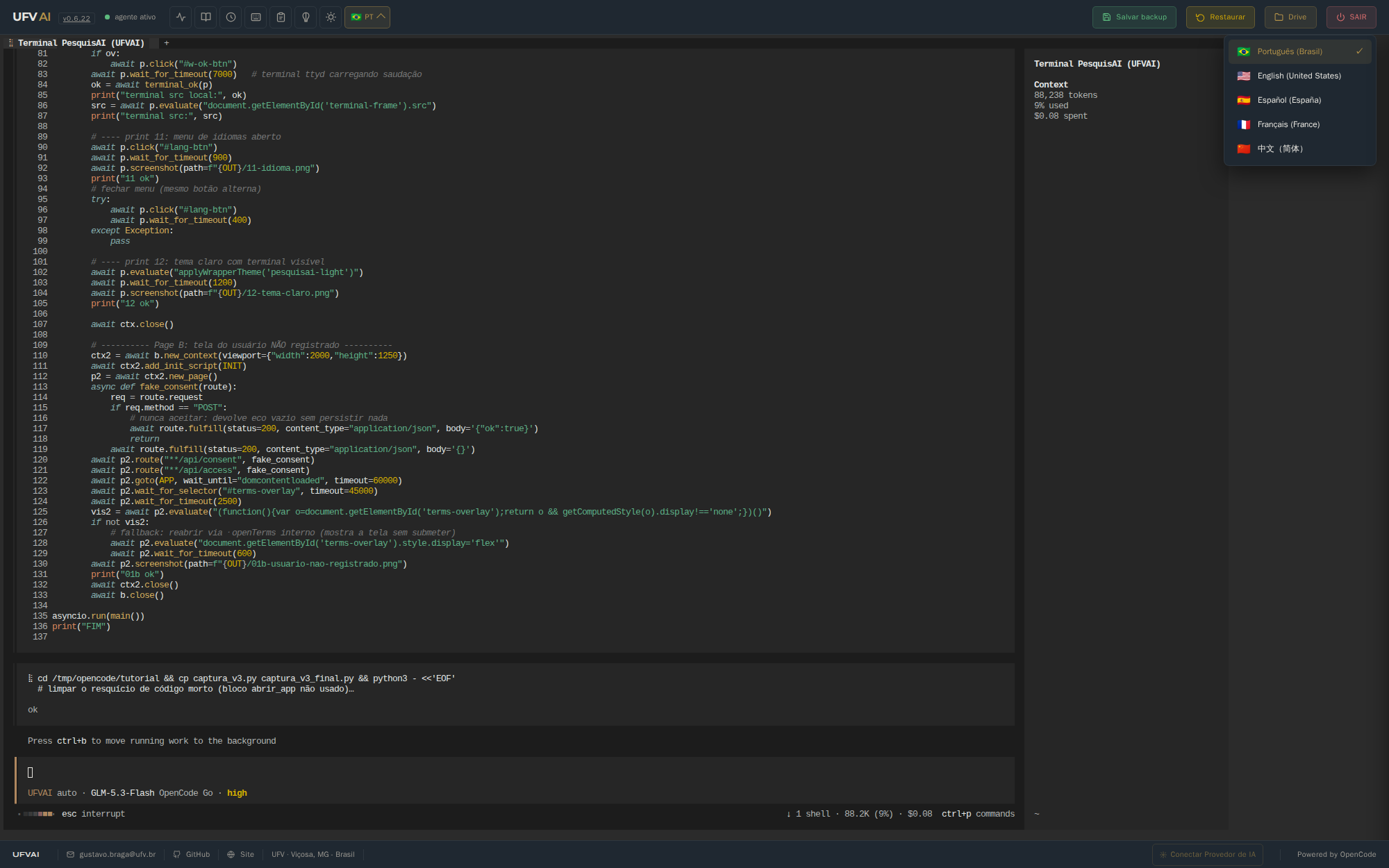Image resolution: width=1389 pixels, height=868 pixels.
Task: Click the gustavo.braga@ufv.br email link
Action: pos(111,855)
